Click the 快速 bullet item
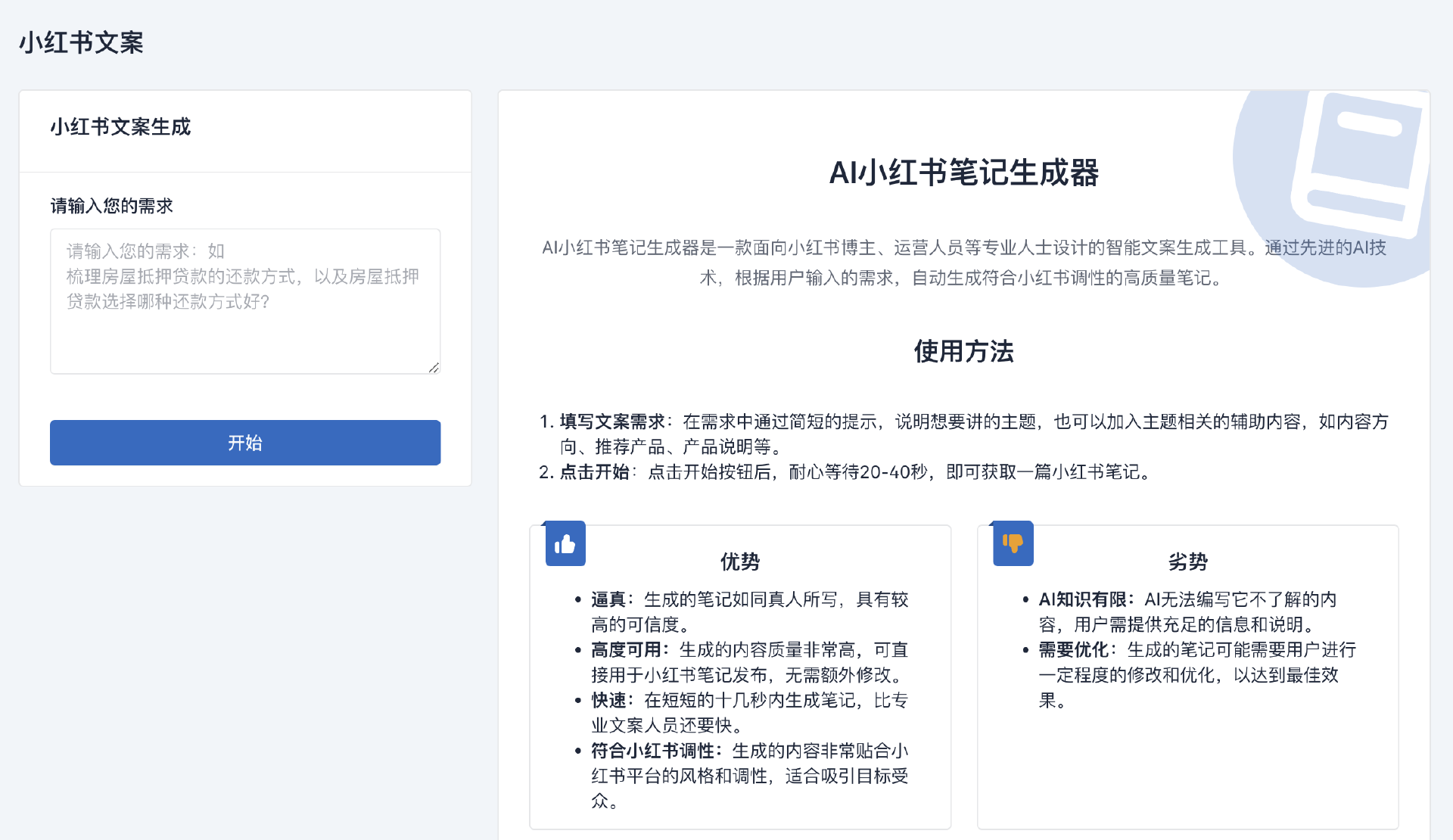The width and height of the screenshot is (1453, 840). click(749, 712)
